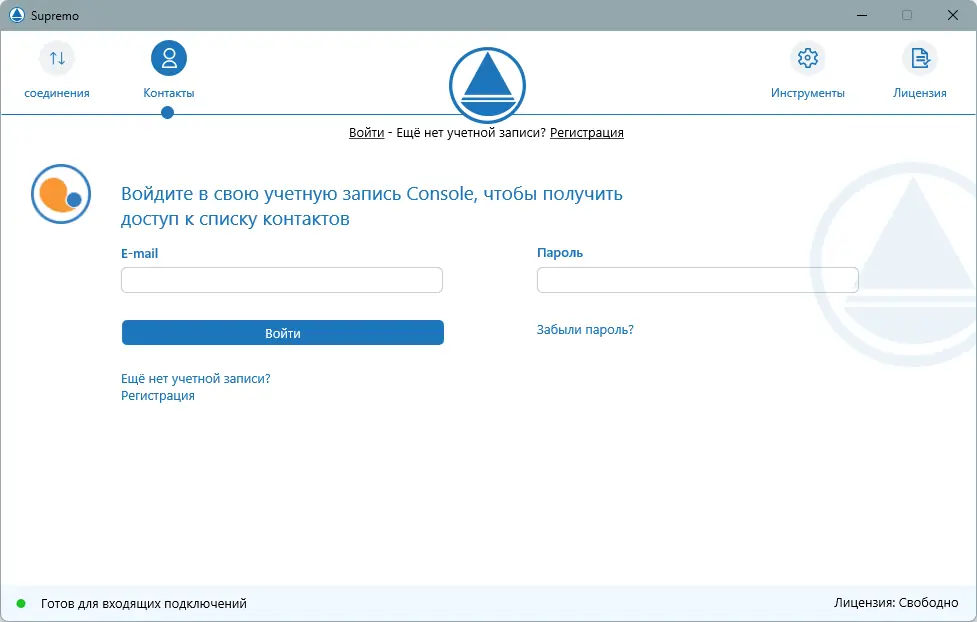Viewport: 977px width, 622px height.
Task: Open the Лицензия tab label
Action: pos(920,93)
